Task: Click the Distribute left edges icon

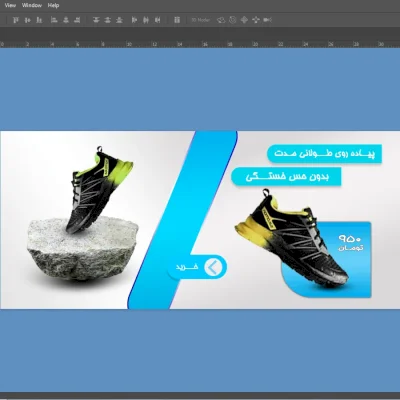Action: pos(134,20)
